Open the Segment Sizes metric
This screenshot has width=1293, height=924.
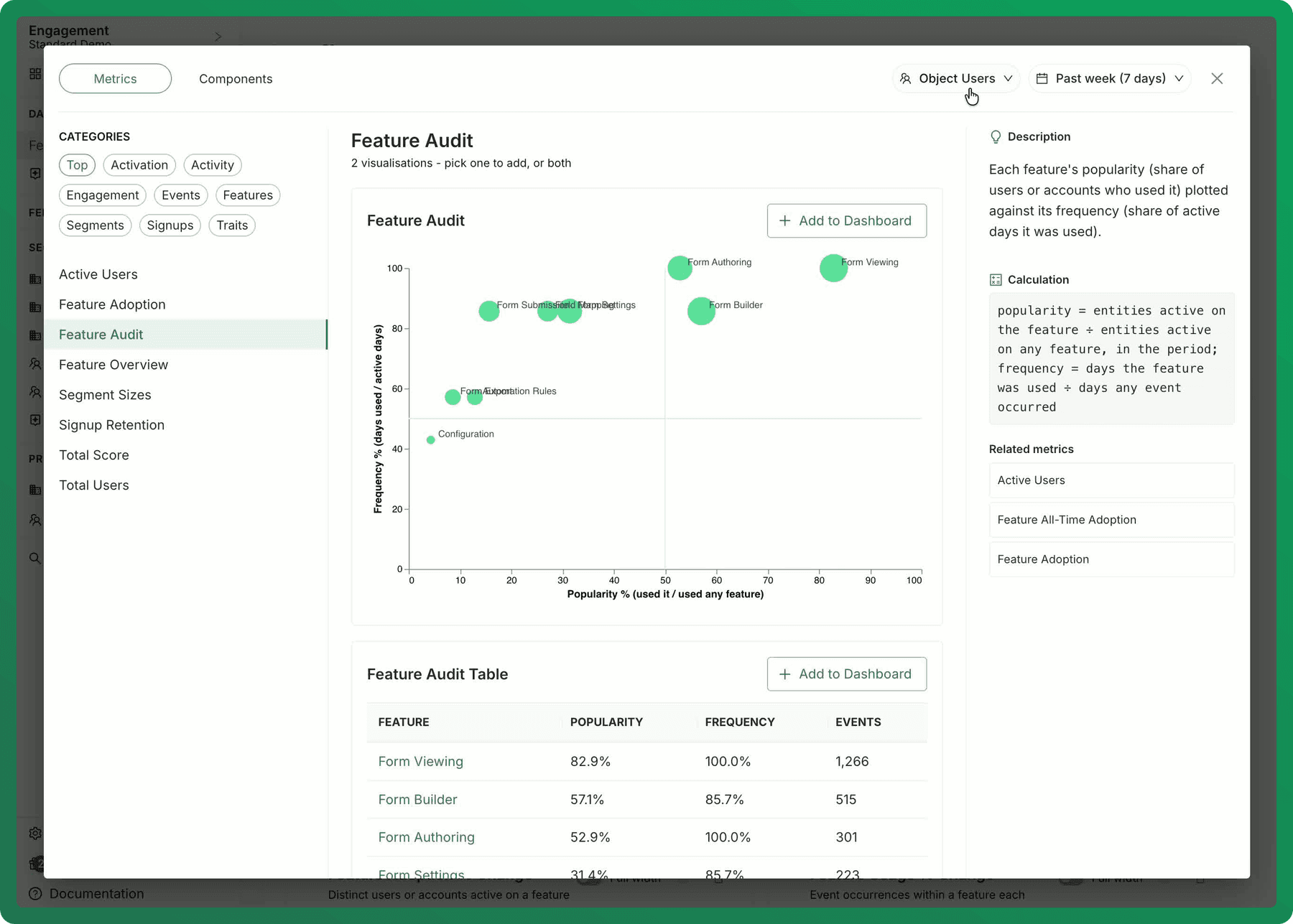pos(185,395)
